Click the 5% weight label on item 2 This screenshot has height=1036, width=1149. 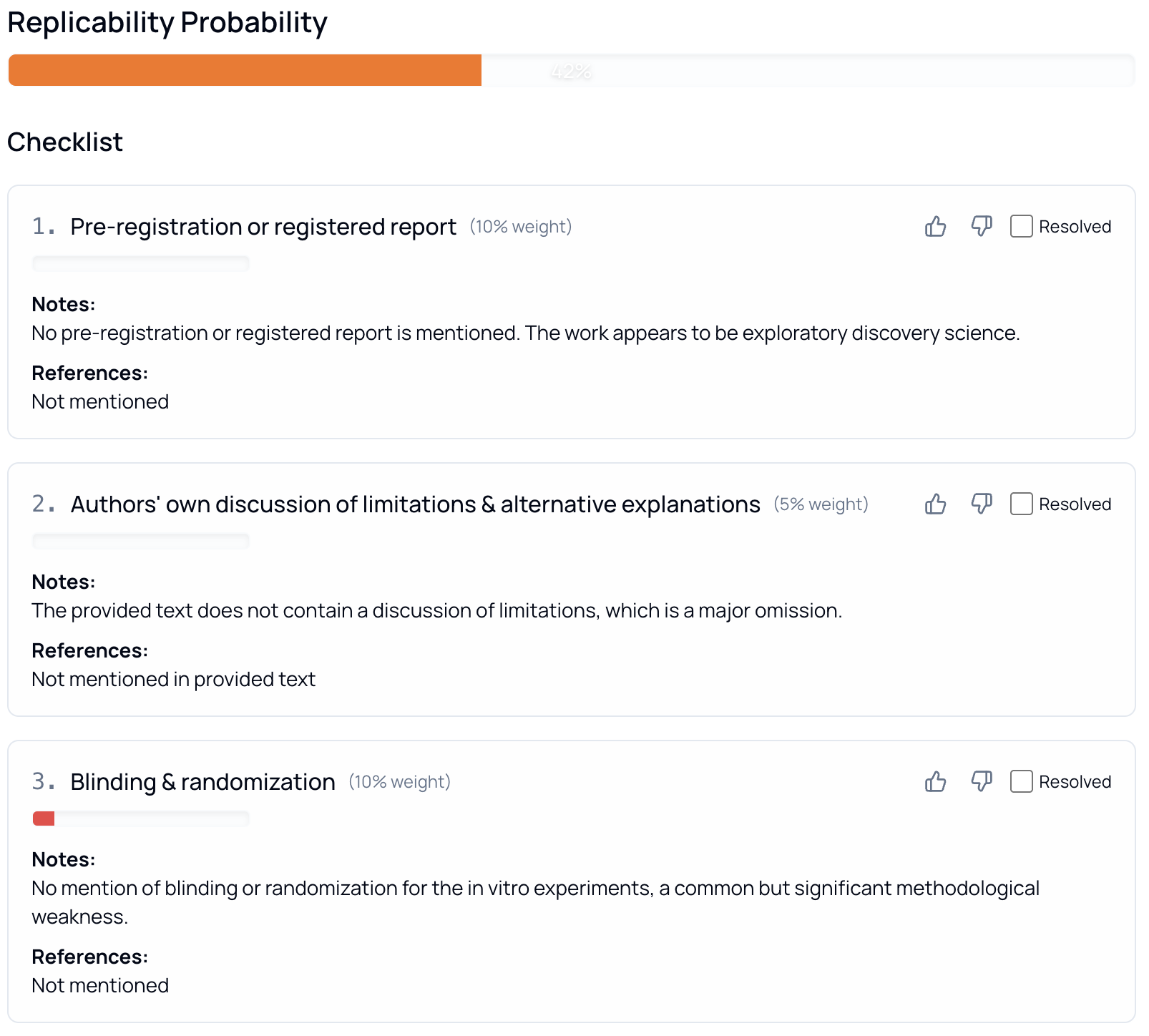tap(821, 504)
